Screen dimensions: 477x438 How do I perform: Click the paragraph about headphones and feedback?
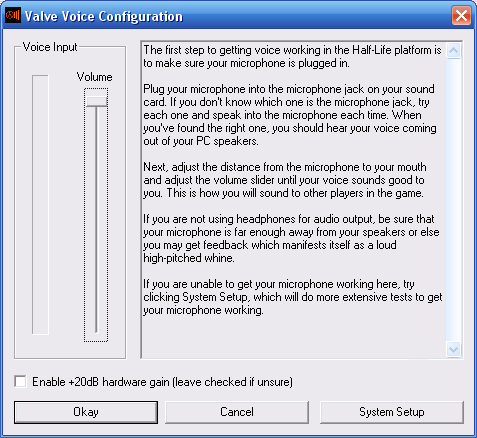(291, 238)
